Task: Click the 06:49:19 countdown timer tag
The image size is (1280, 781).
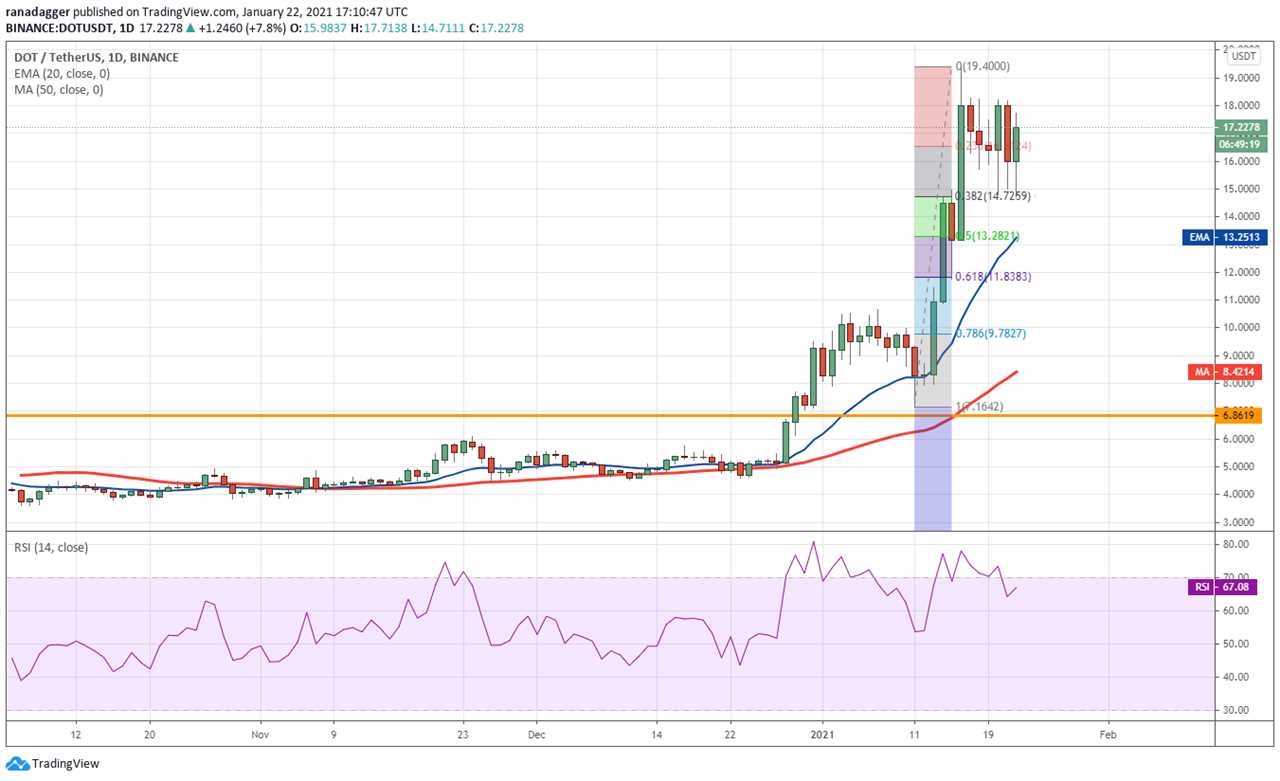Action: 1243,143
